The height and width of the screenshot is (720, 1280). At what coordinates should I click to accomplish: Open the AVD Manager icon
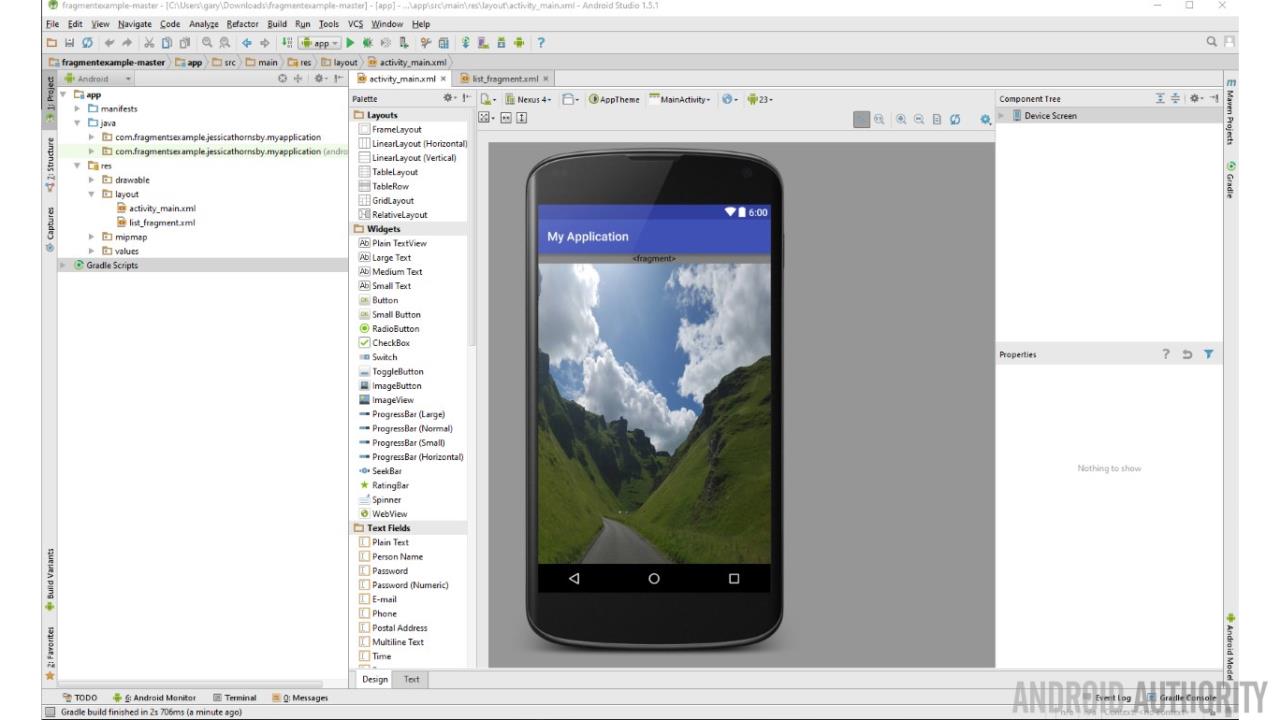(x=483, y=43)
